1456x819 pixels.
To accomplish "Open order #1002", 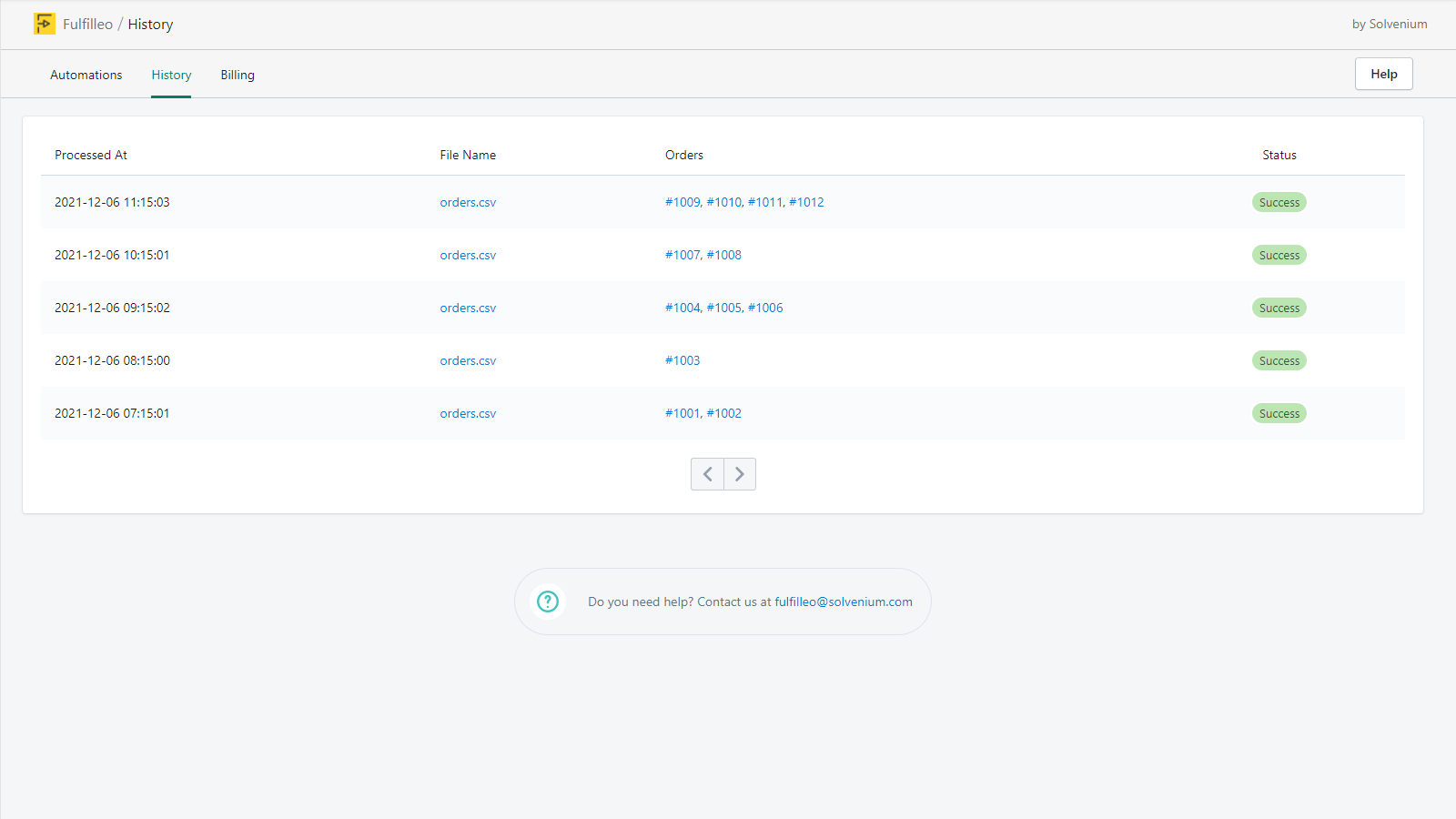I will tap(724, 413).
